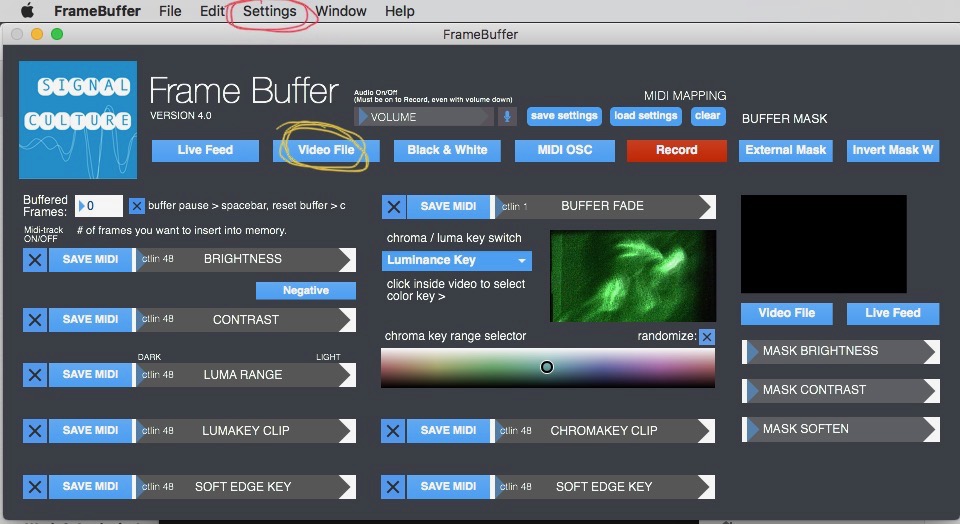Click the Volume slider

[x=425, y=116]
